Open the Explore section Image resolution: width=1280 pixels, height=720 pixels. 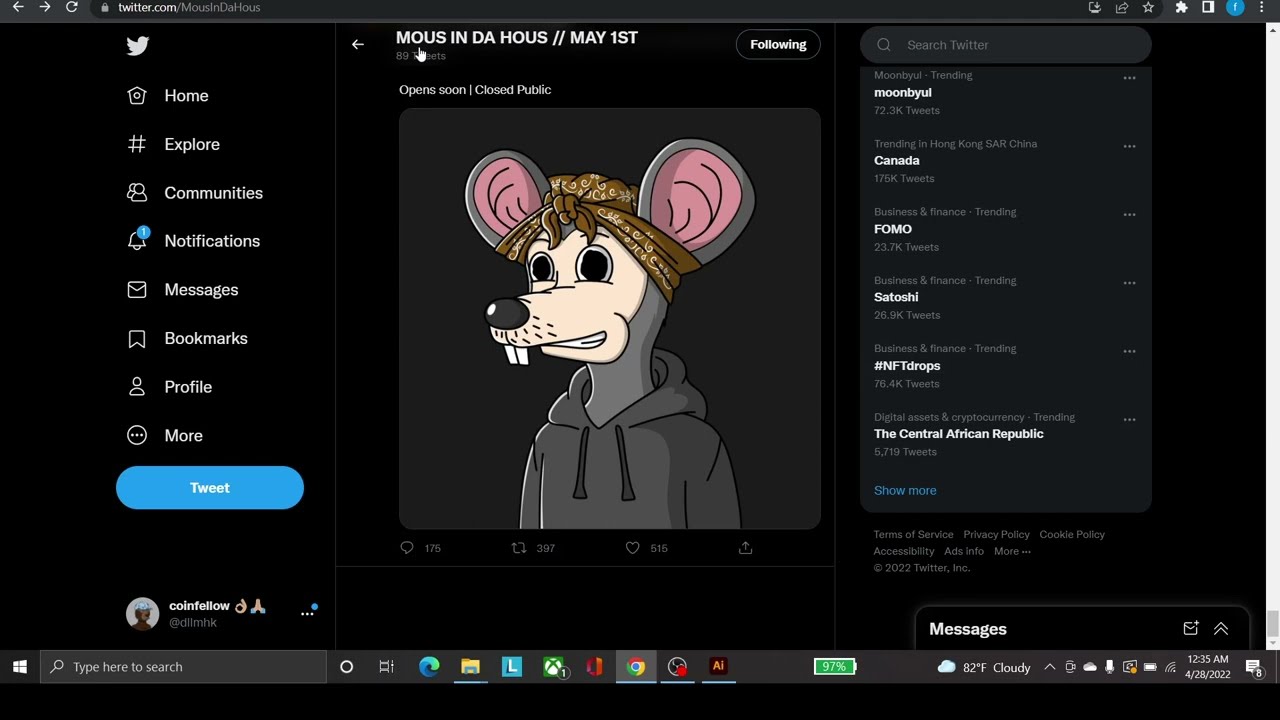pyautogui.click(x=173, y=144)
